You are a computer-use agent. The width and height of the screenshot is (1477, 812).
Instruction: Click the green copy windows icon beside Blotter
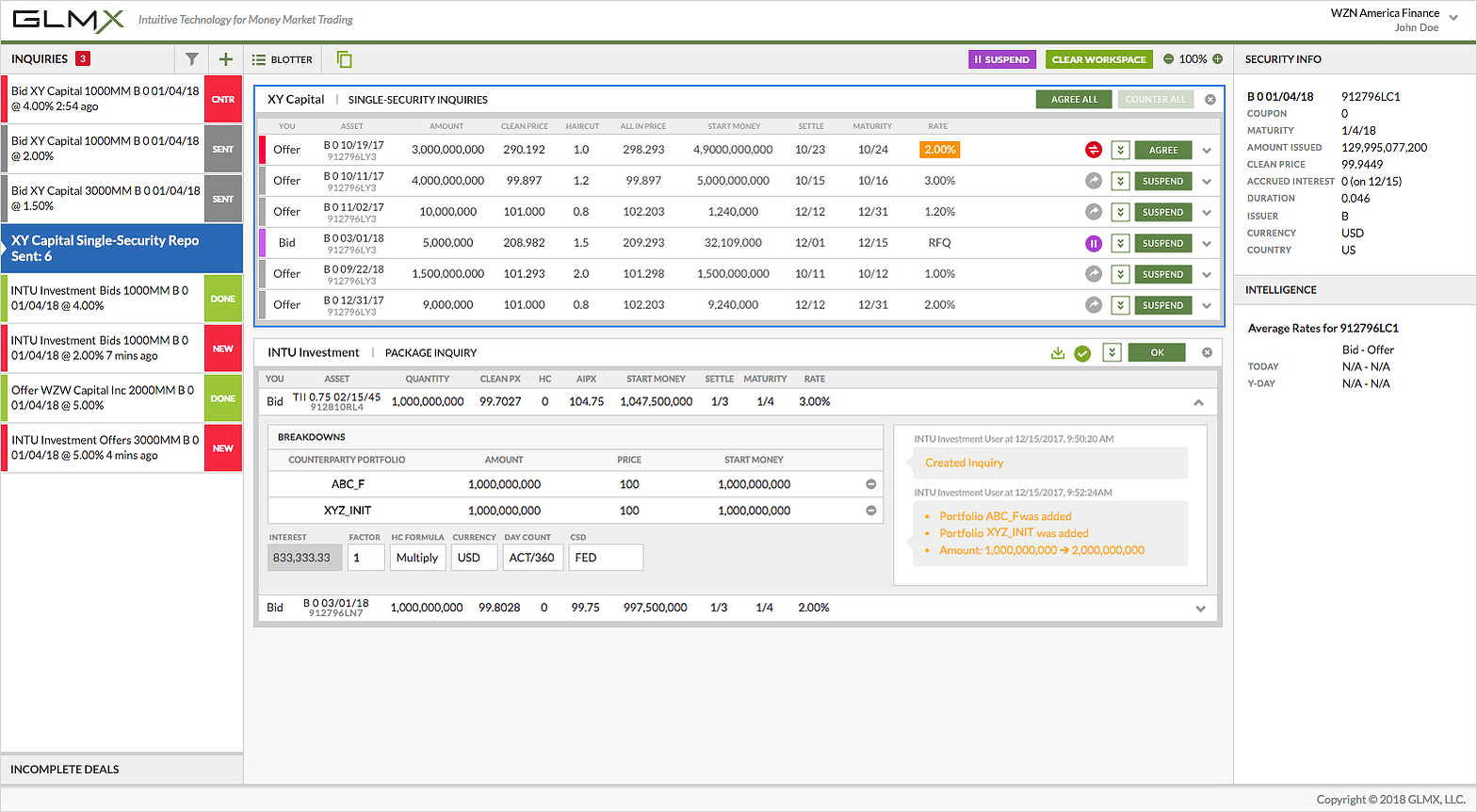click(344, 59)
